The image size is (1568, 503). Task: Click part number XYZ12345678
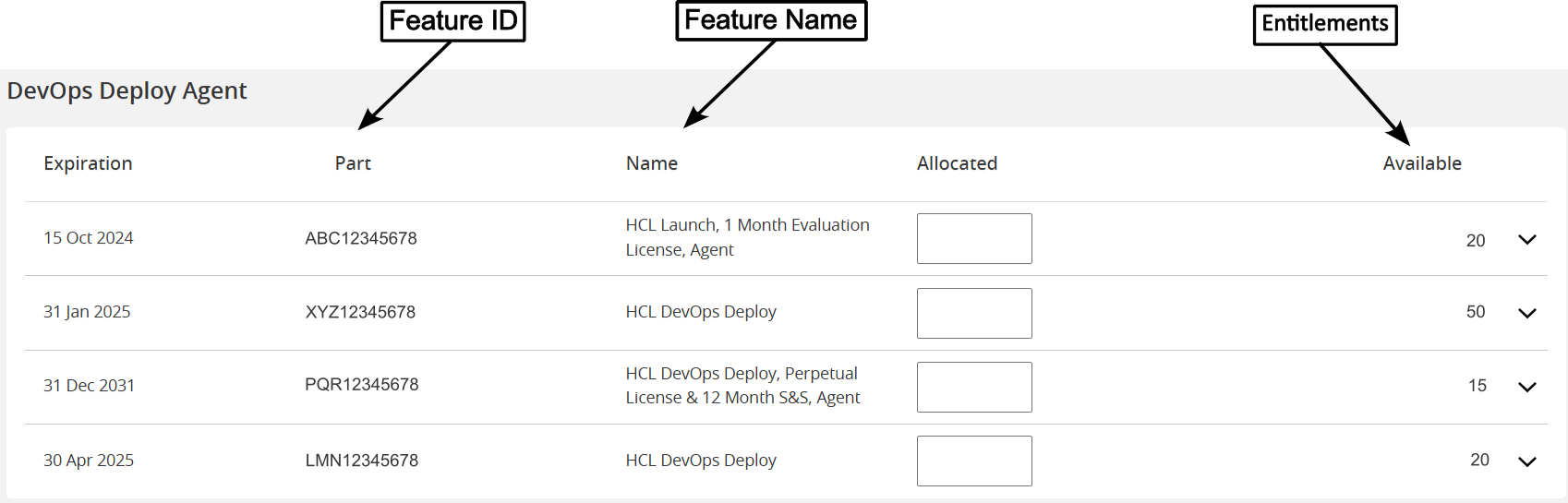pyautogui.click(x=360, y=312)
